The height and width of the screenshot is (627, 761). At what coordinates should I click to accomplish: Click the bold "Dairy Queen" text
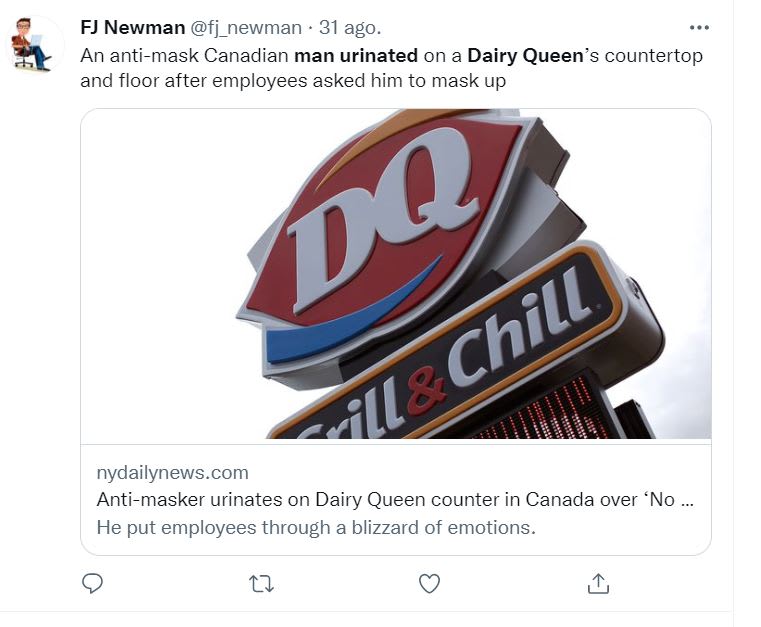point(524,55)
